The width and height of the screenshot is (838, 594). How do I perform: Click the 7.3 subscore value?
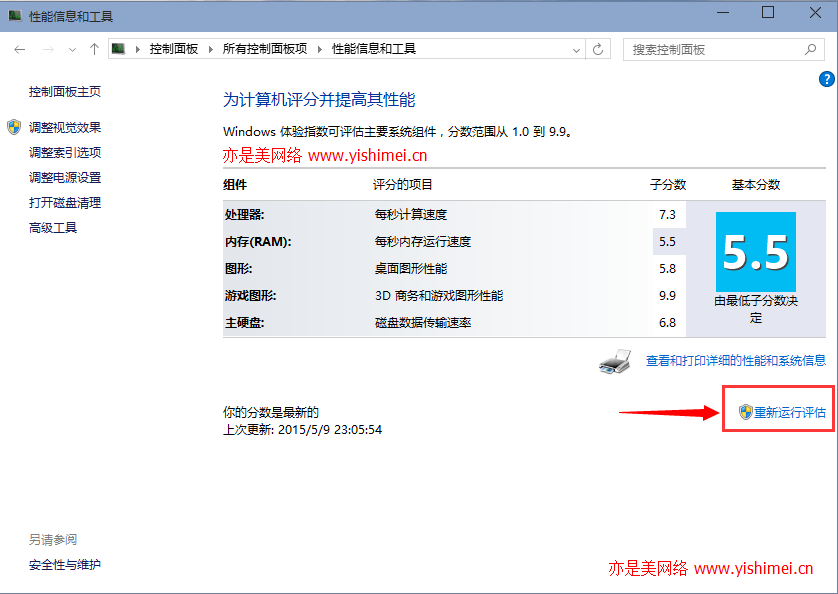tap(667, 215)
